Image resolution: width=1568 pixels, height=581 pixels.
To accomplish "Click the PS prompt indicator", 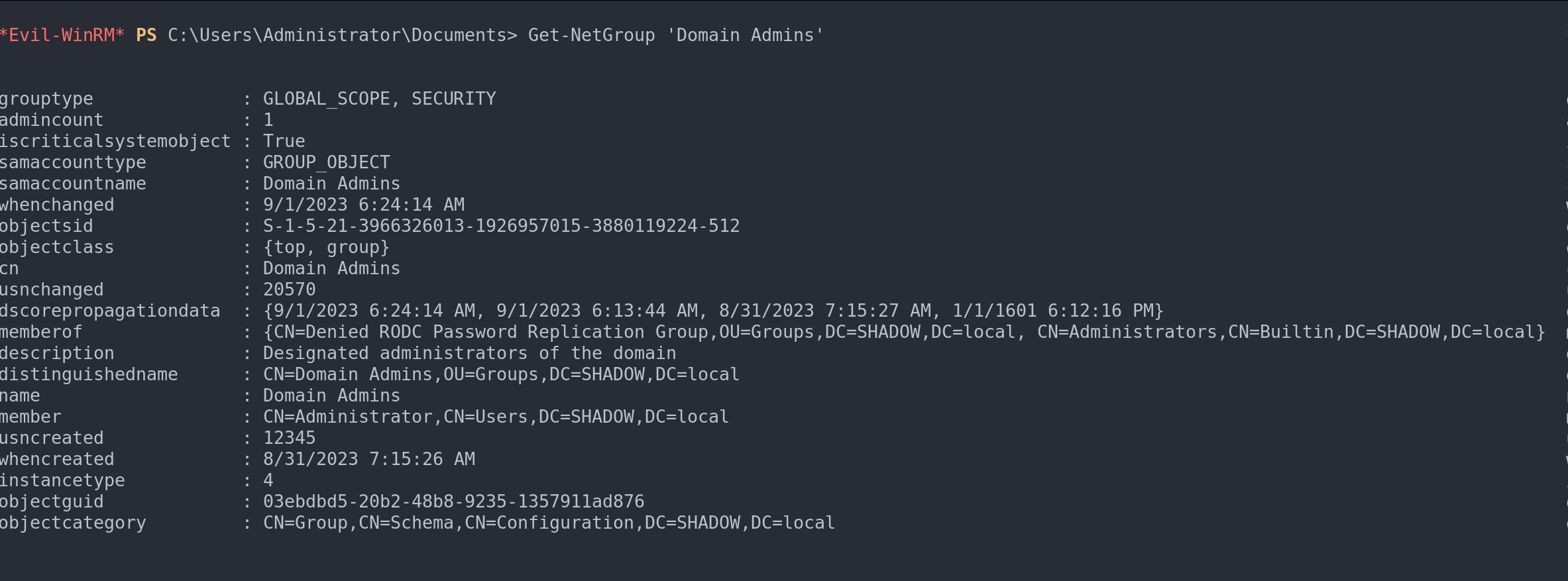I will click(146, 35).
